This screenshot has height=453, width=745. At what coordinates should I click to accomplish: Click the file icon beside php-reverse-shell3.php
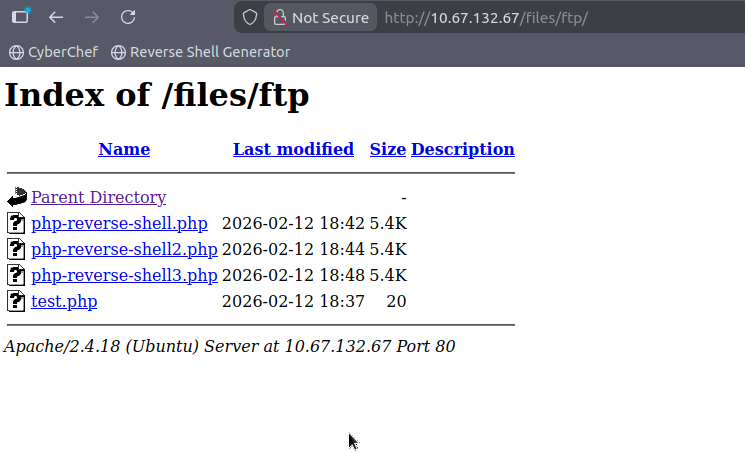point(16,275)
